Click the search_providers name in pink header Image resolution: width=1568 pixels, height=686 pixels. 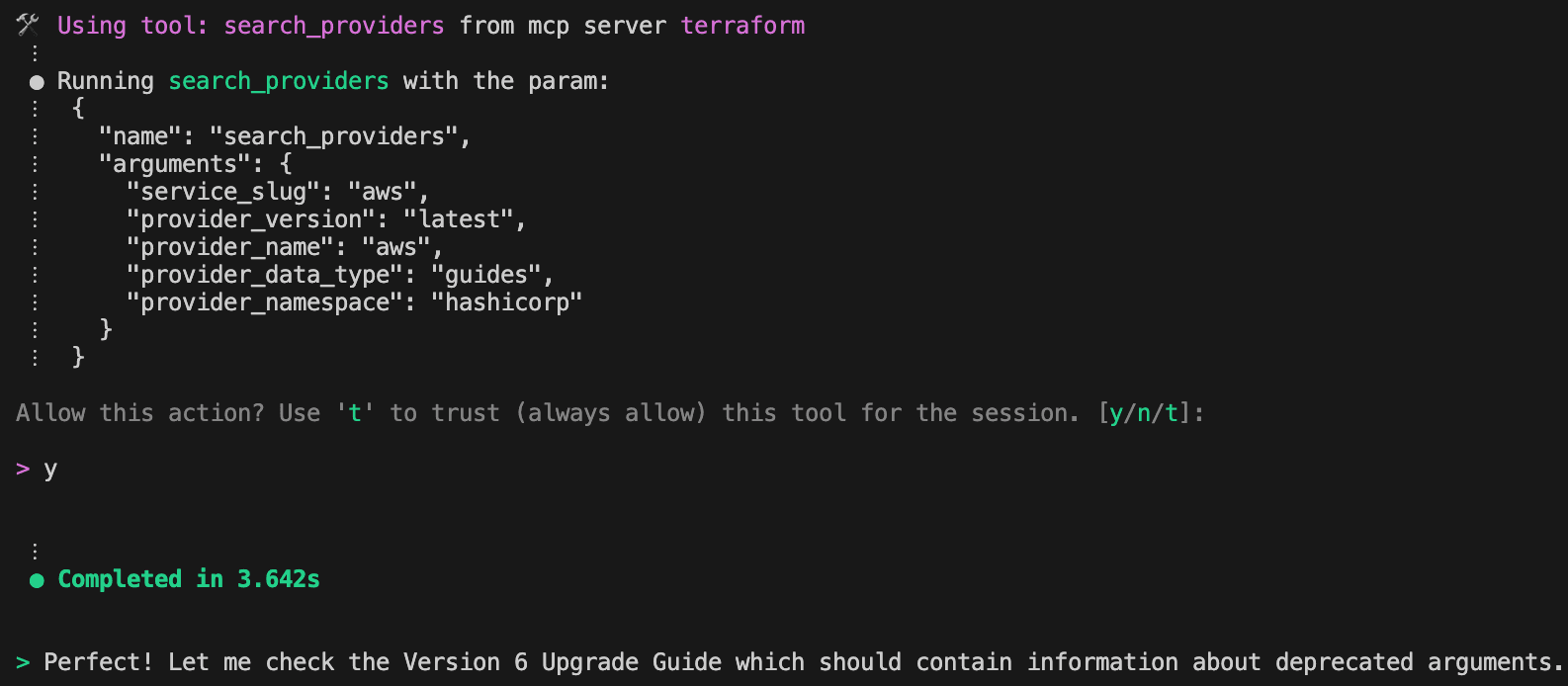(x=334, y=26)
